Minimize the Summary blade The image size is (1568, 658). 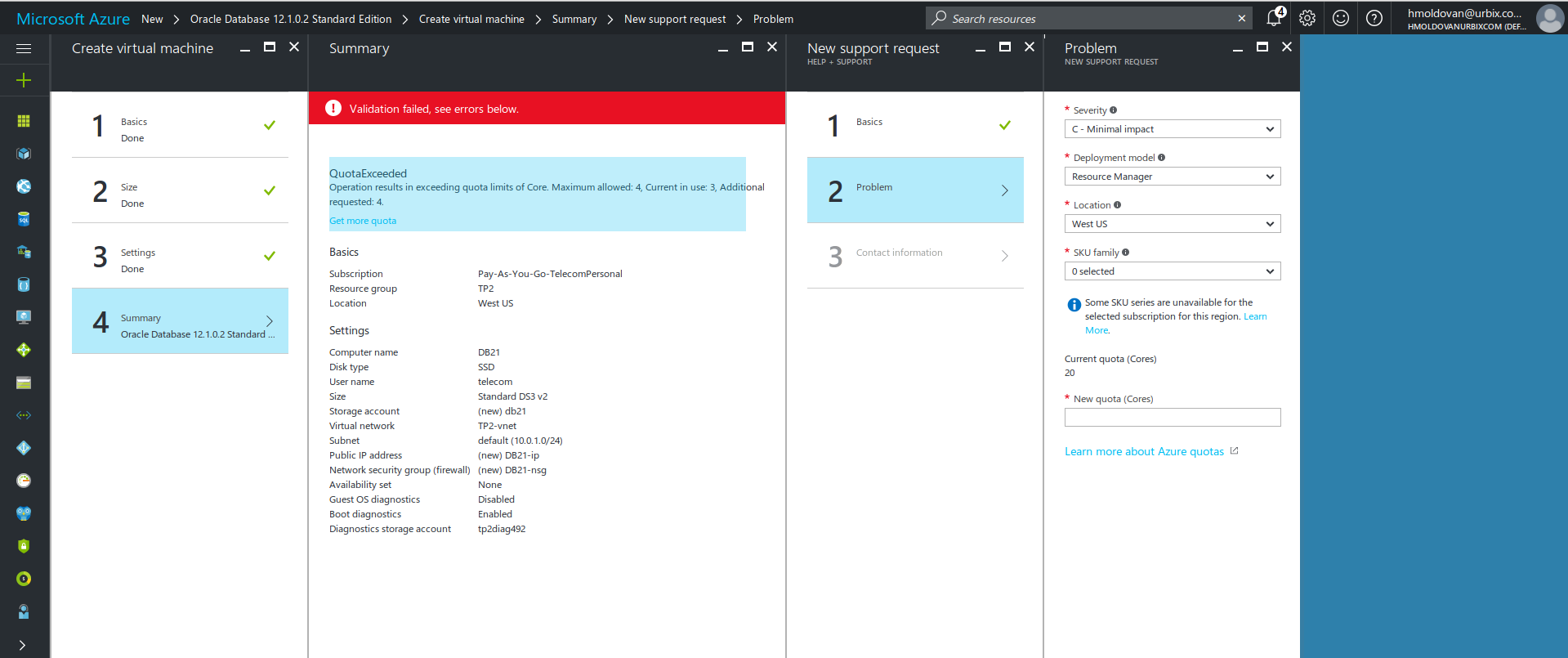pos(723,49)
